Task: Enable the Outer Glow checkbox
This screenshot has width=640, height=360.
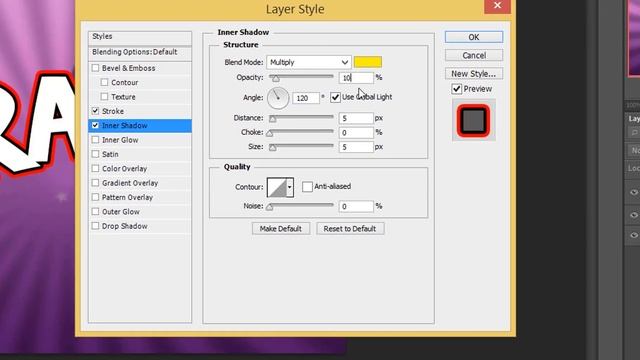Action: [x=96, y=211]
